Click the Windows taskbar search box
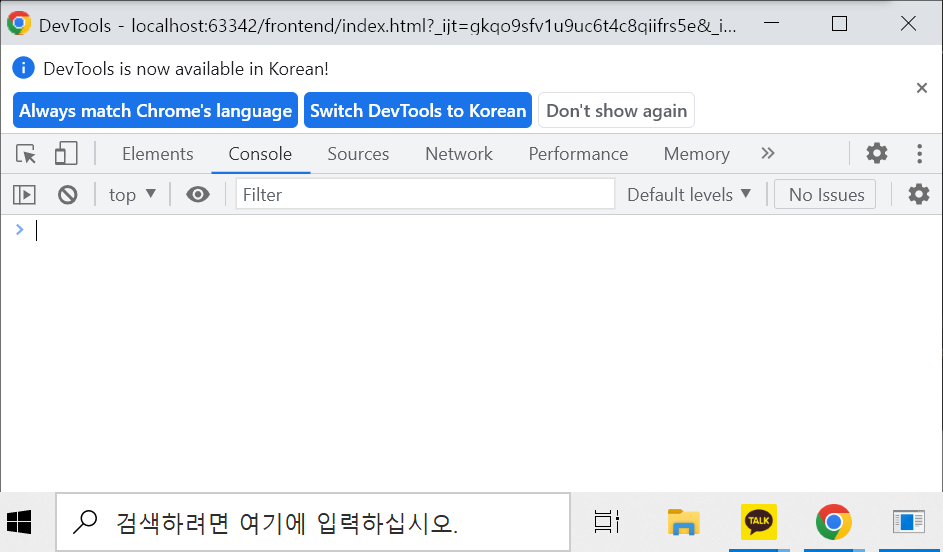The width and height of the screenshot is (943, 552). coord(313,522)
